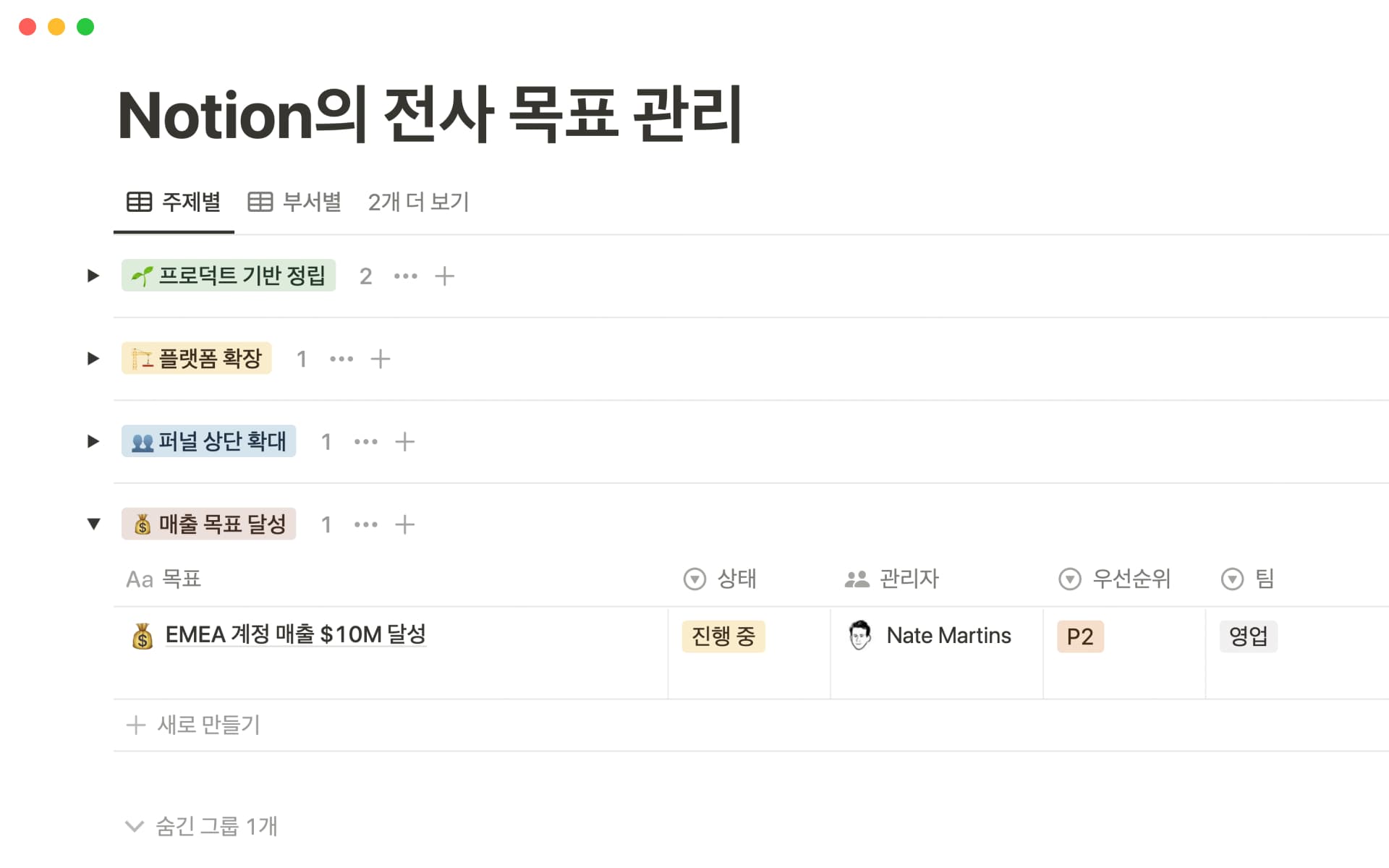Expand the 플랫폼 확장 group
This screenshot has width=1389, height=868.
(x=93, y=359)
